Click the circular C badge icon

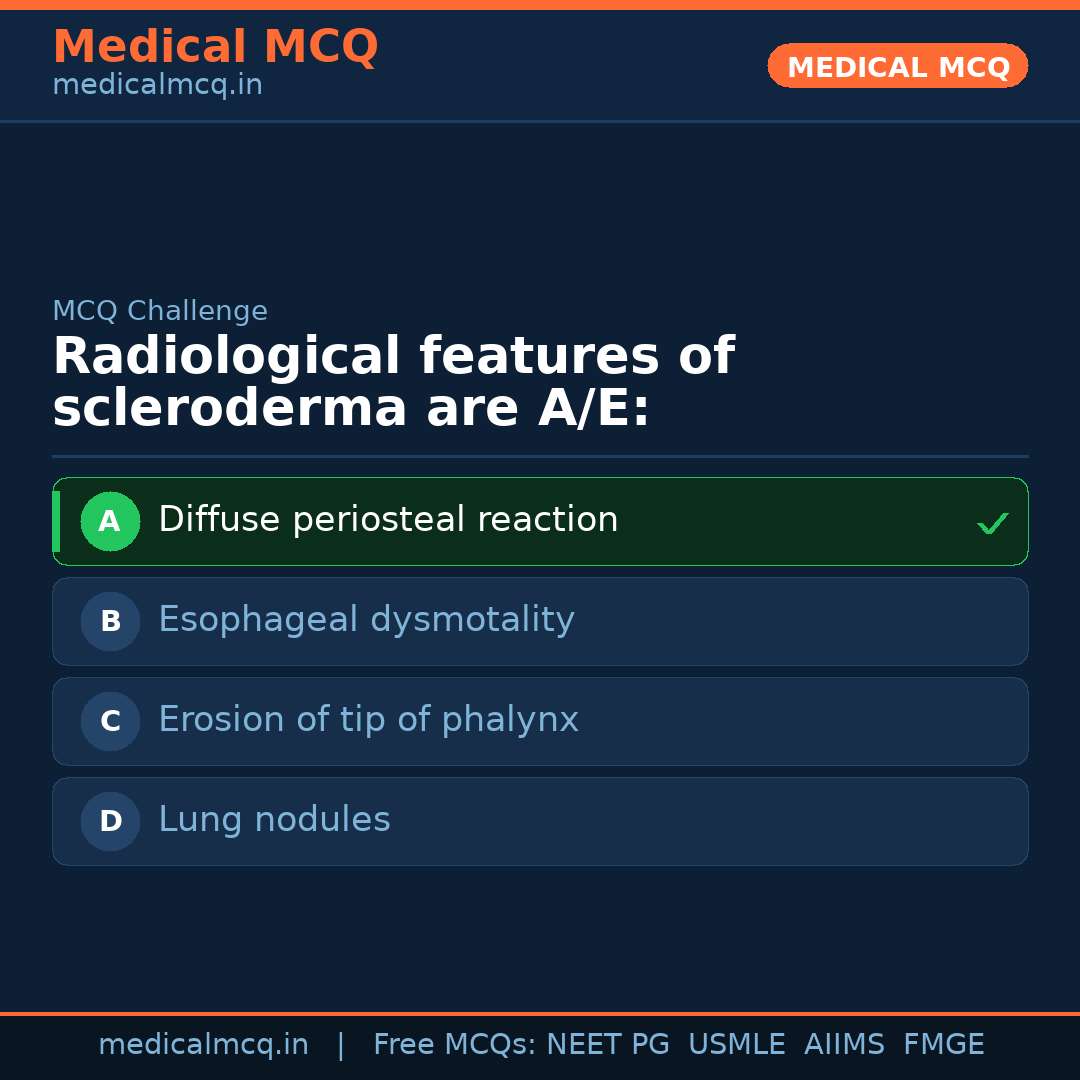pyautogui.click(x=110, y=721)
